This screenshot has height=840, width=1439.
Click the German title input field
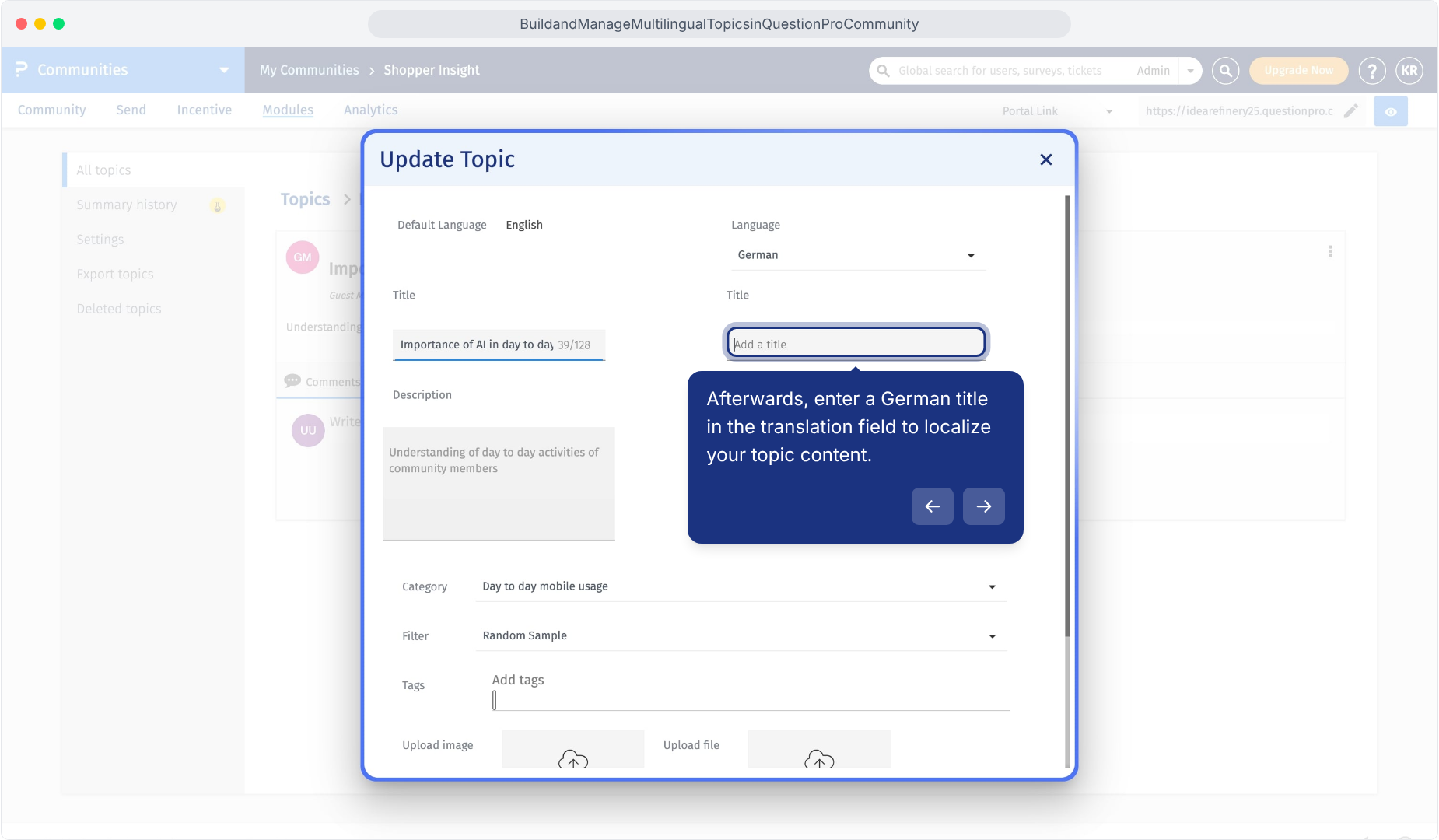tap(856, 343)
